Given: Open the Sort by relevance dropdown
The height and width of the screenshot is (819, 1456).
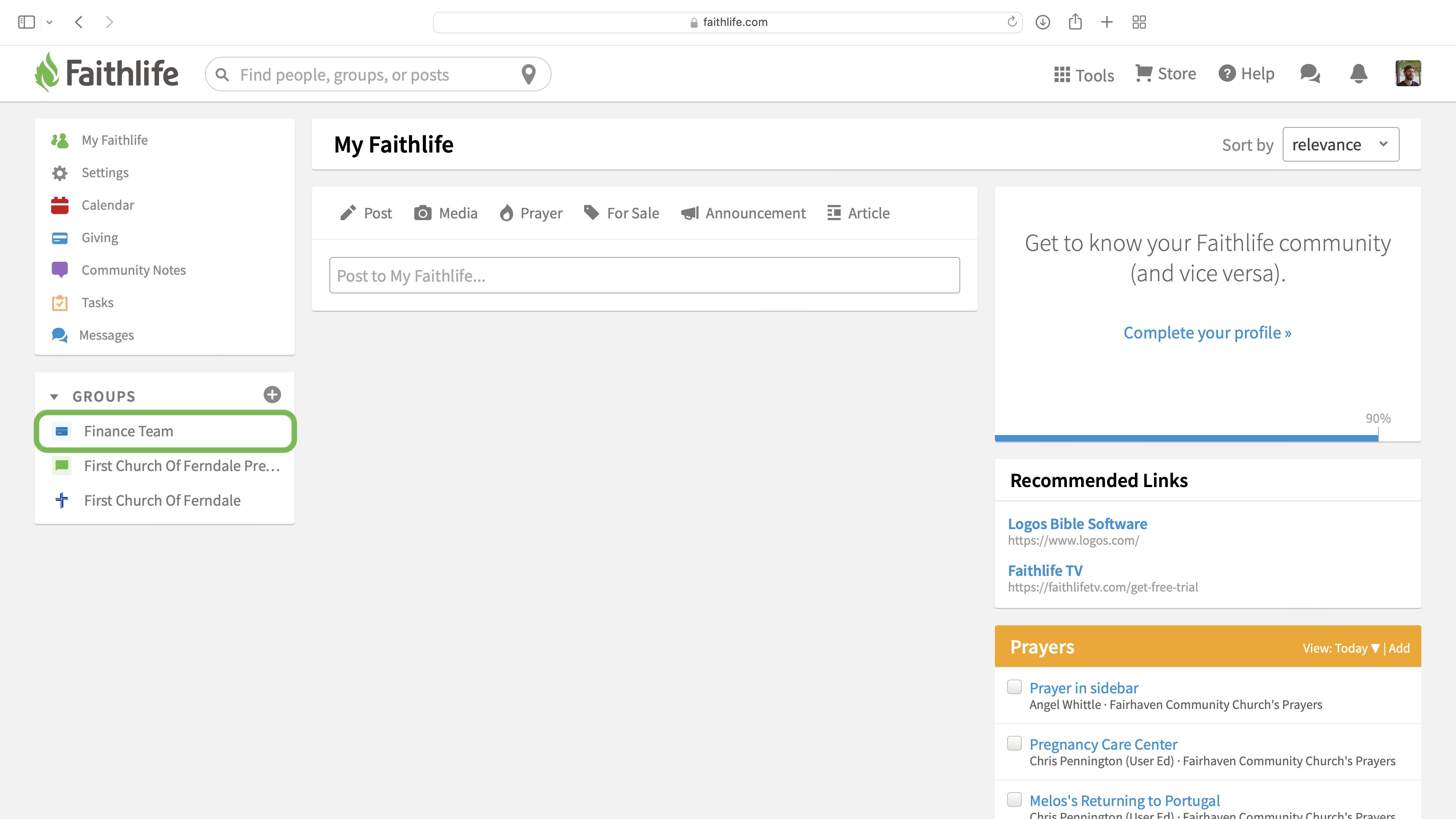Looking at the screenshot, I should pos(1341,144).
